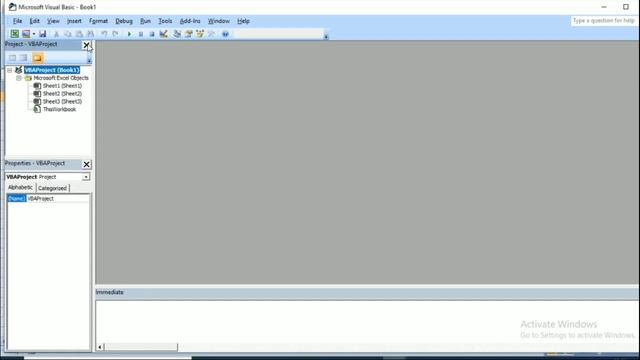Select ThisWorkbook tree item
This screenshot has width=640, height=360.
[x=59, y=109]
